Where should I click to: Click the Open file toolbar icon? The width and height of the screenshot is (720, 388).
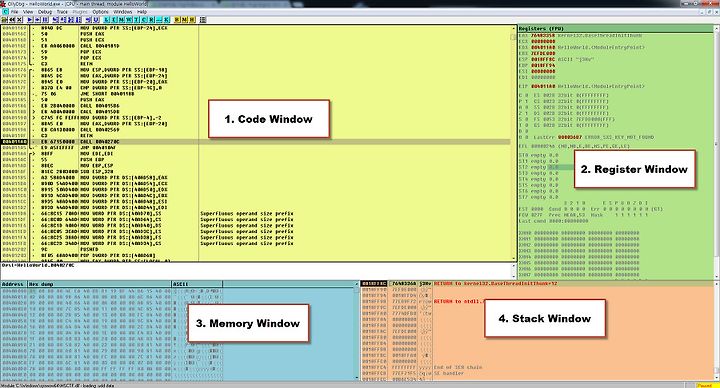(4, 20)
